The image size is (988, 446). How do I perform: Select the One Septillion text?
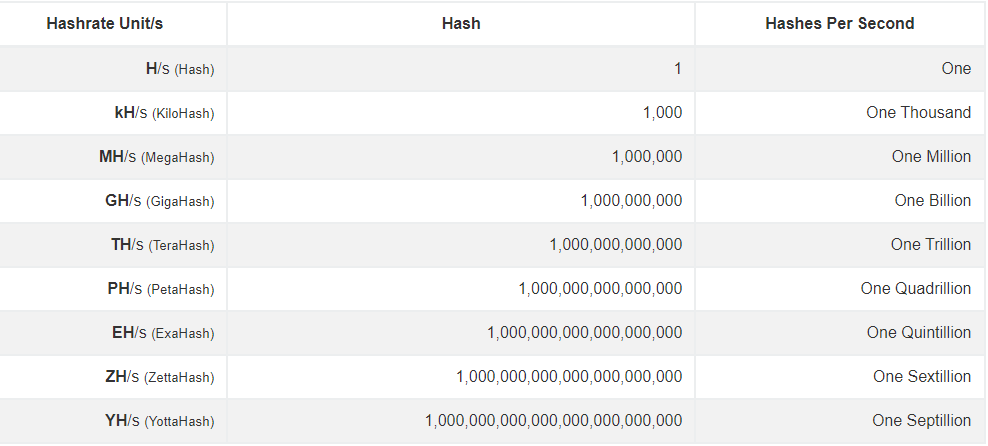pyautogui.click(x=922, y=420)
